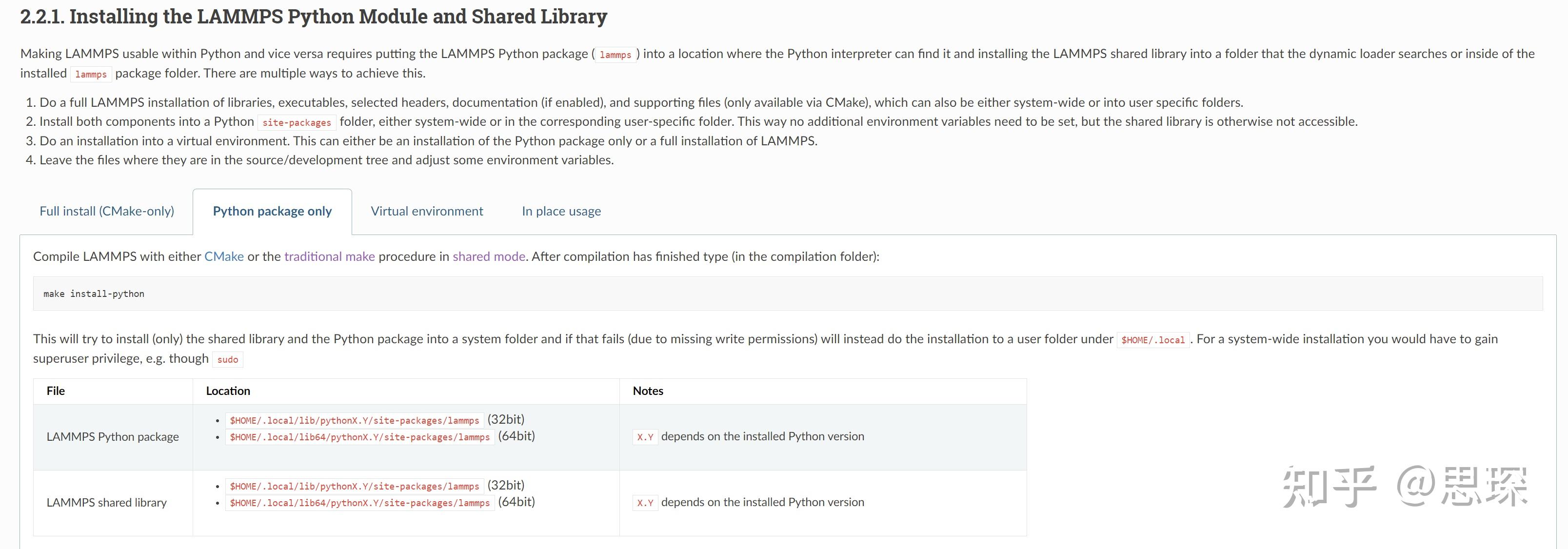Viewport: 1568px width, 549px height.
Task: Click the Notes table column header
Action: click(648, 392)
